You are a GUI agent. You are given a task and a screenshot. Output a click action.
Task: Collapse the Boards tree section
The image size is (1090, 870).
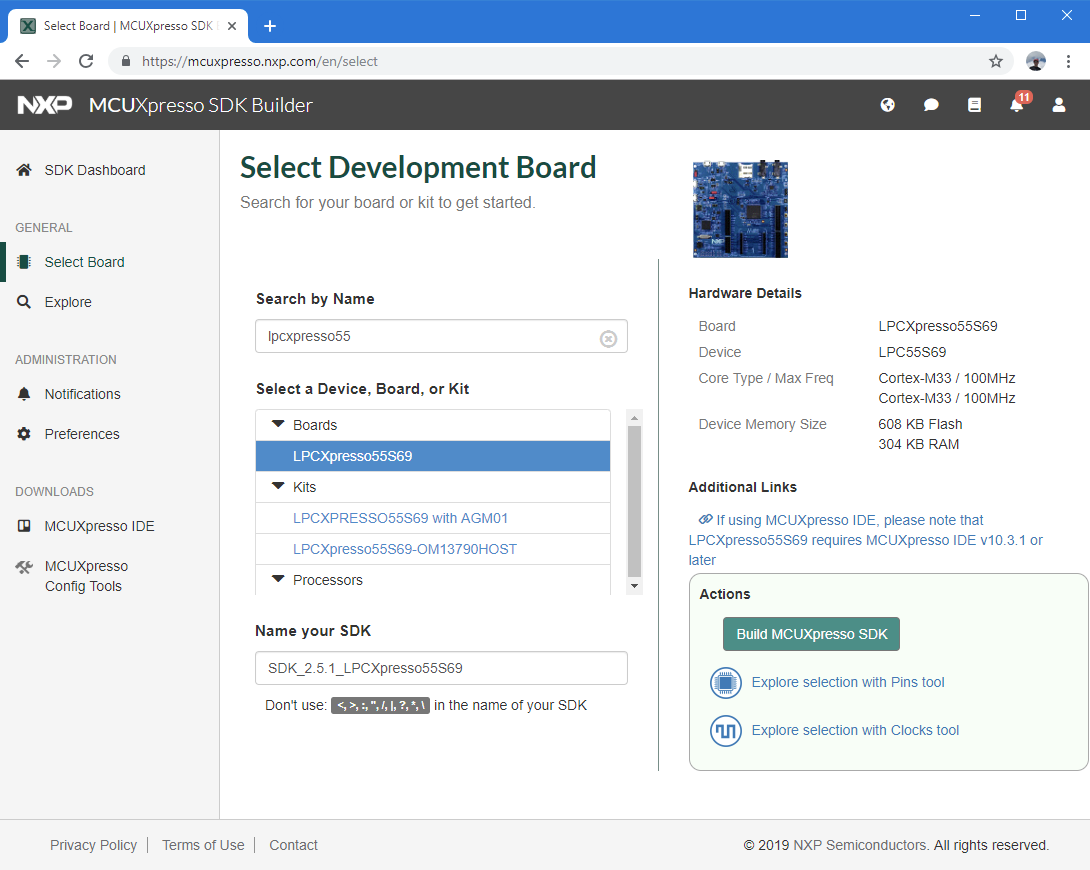[279, 425]
